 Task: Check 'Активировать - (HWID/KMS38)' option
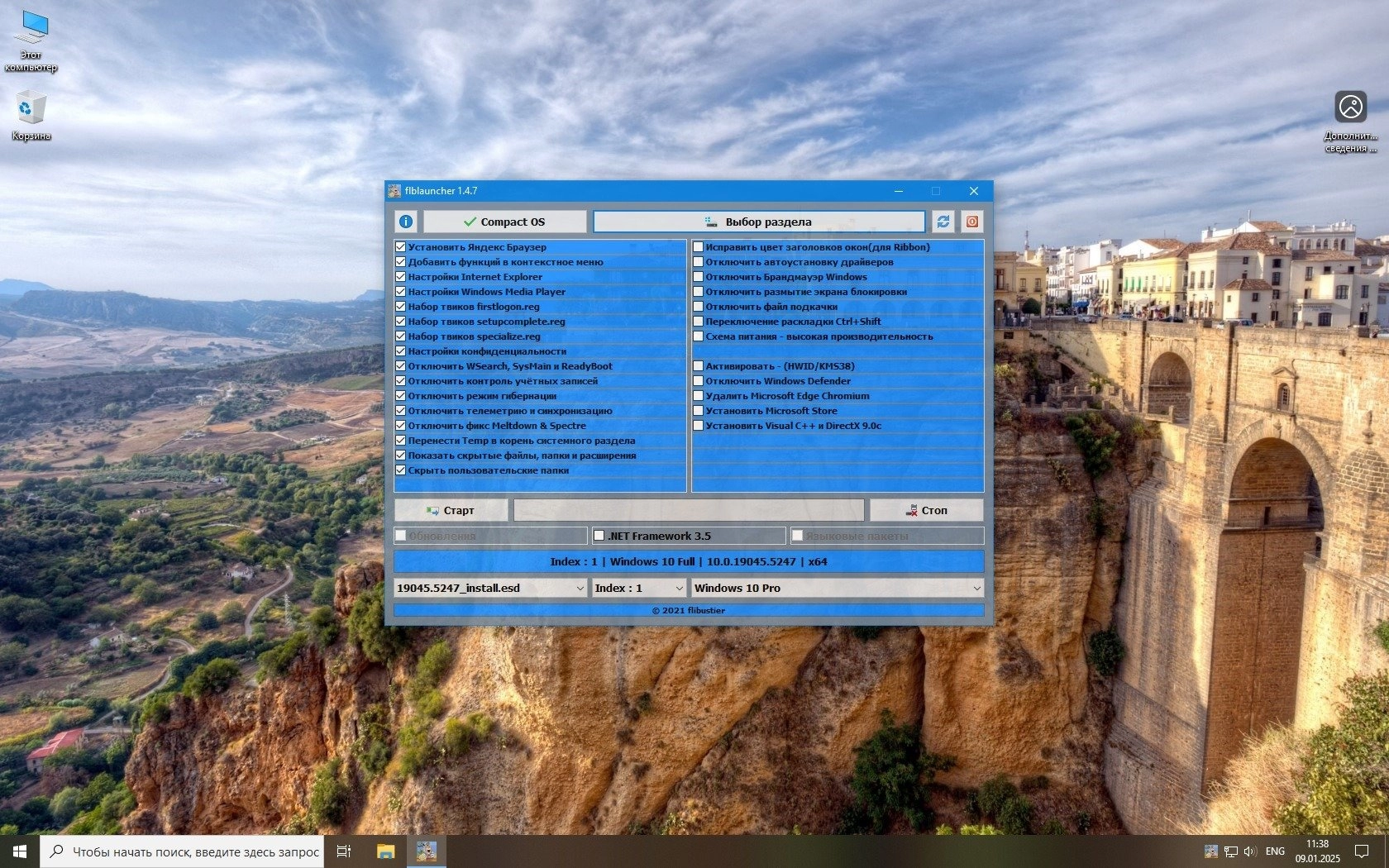(699, 366)
